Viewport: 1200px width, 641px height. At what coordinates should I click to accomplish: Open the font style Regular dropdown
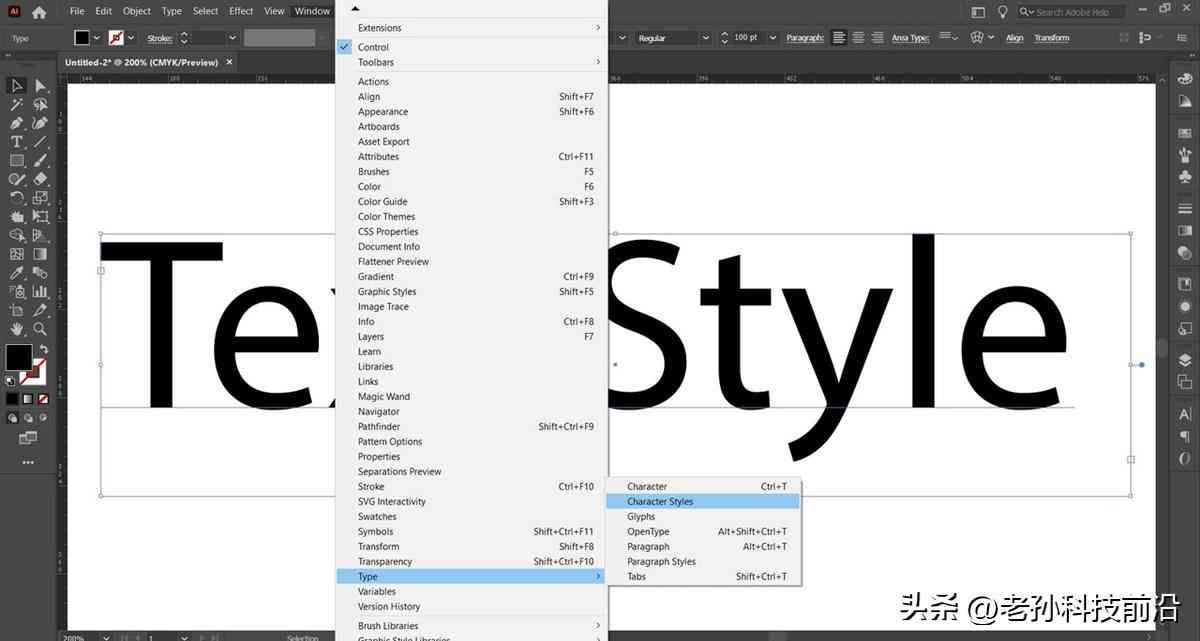[706, 38]
